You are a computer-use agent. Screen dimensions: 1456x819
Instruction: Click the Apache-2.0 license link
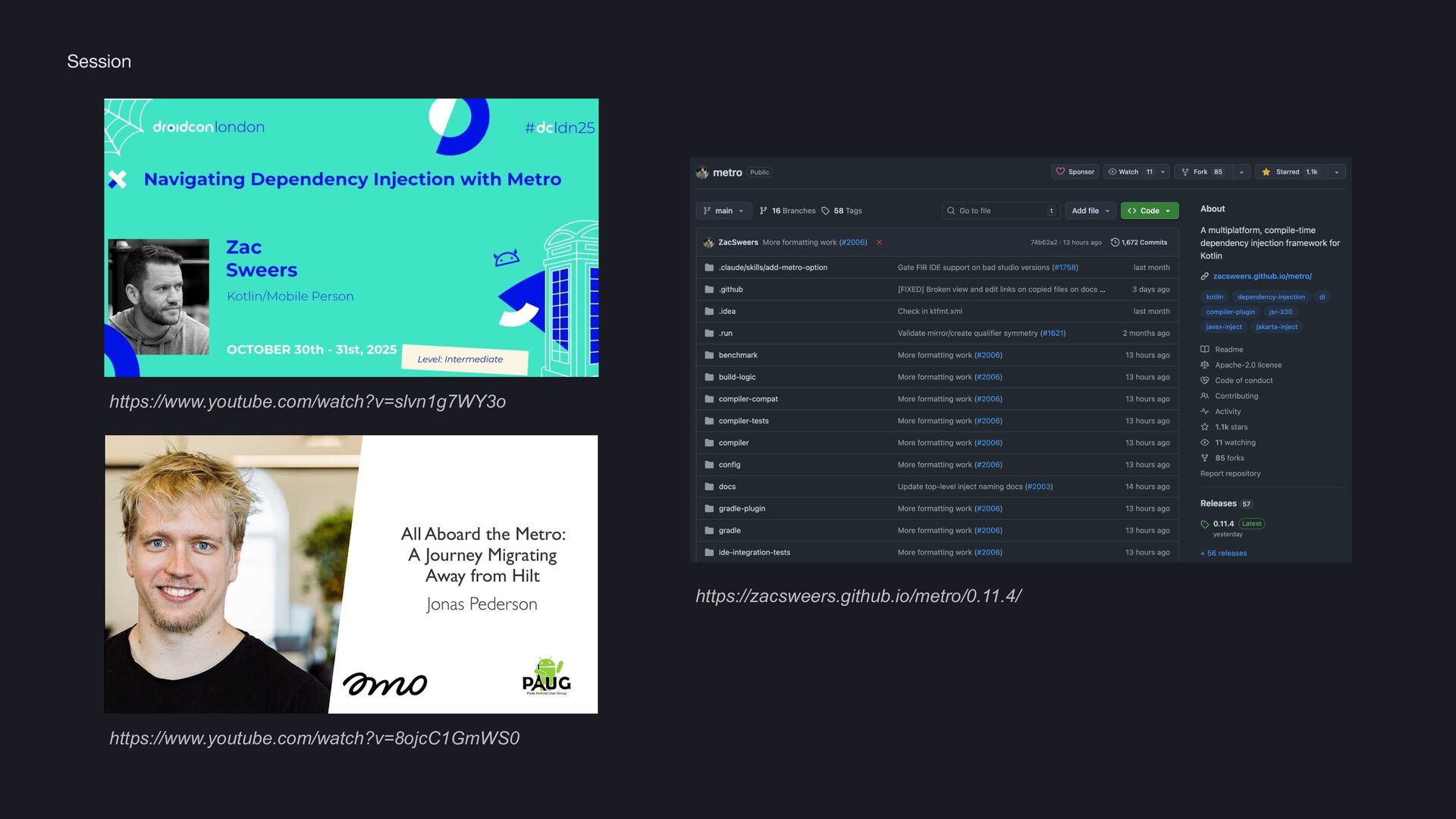click(1247, 365)
